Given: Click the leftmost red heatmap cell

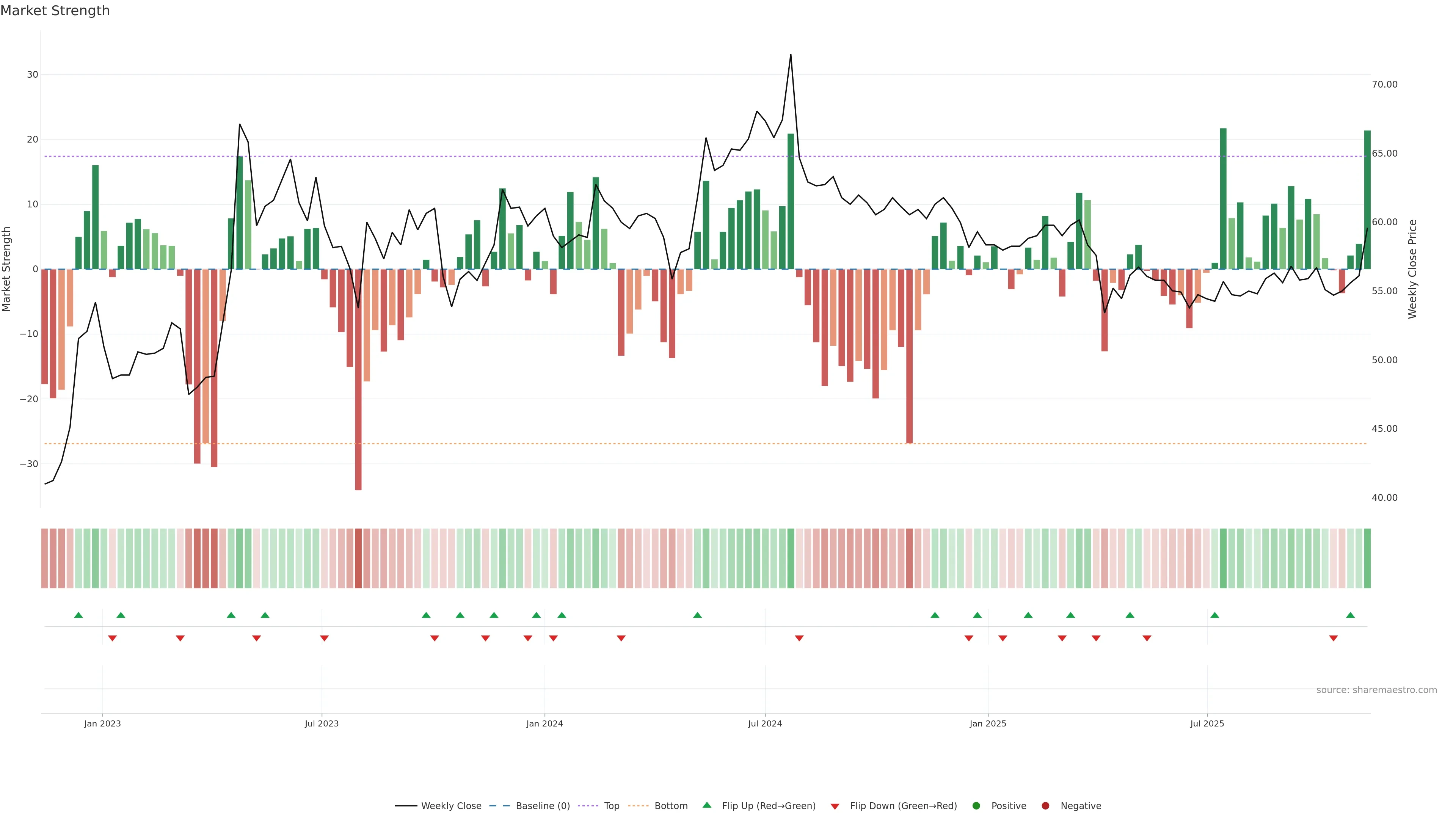Looking at the screenshot, I should [x=44, y=559].
